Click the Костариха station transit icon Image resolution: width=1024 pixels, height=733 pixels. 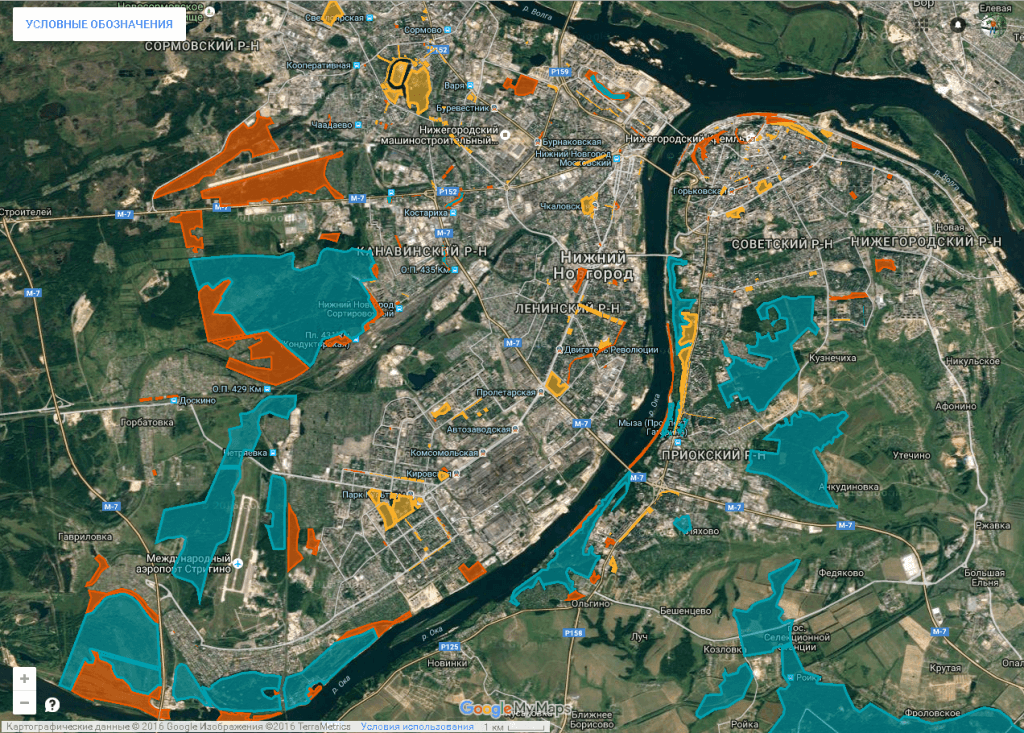pos(455,213)
